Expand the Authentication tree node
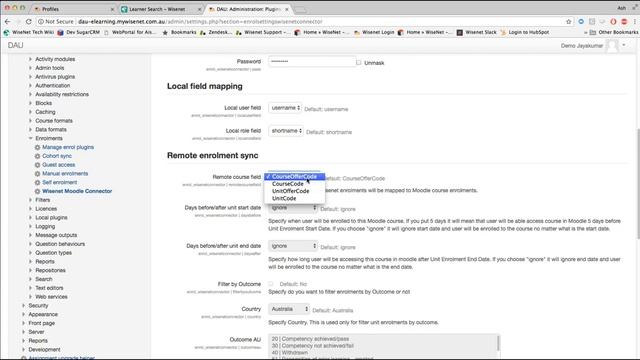 point(31,86)
